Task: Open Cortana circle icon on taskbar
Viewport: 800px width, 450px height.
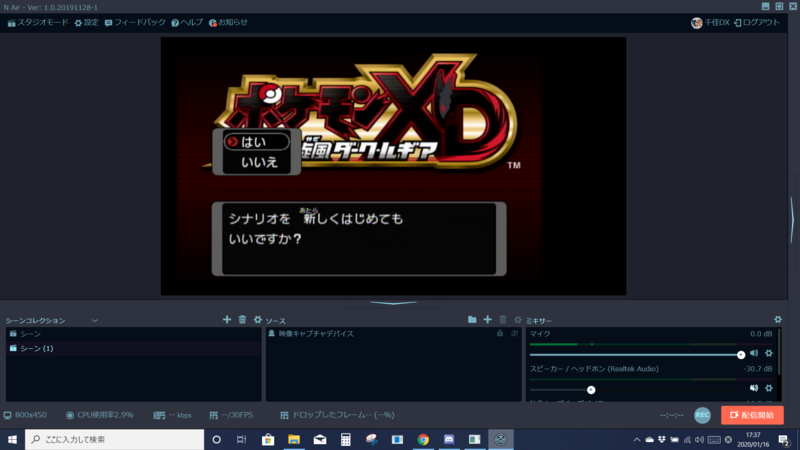Action: coord(216,439)
